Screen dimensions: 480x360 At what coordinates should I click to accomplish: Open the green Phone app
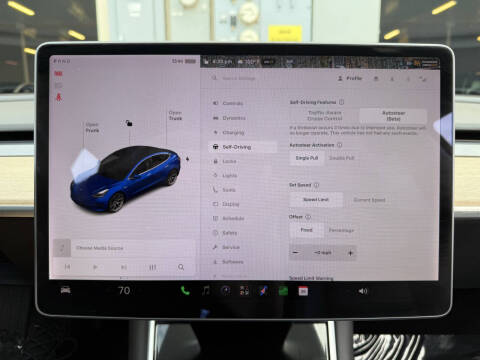tap(185, 291)
